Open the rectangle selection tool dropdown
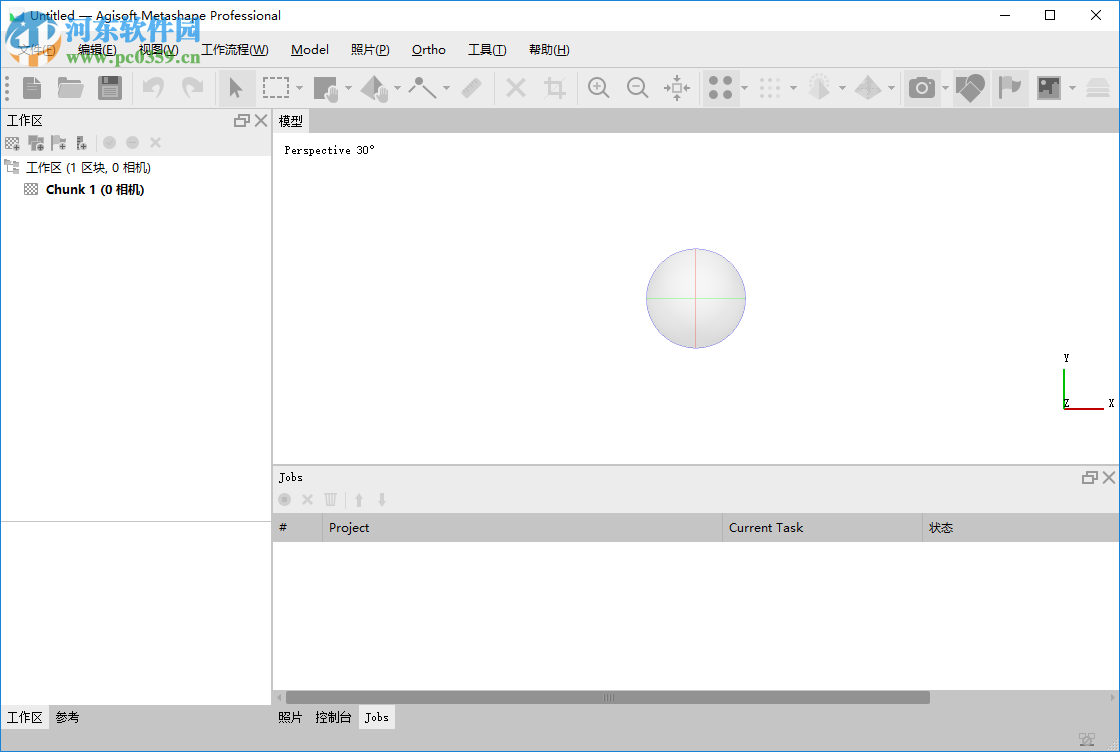Screen dimensions: 1120x752 [297, 88]
